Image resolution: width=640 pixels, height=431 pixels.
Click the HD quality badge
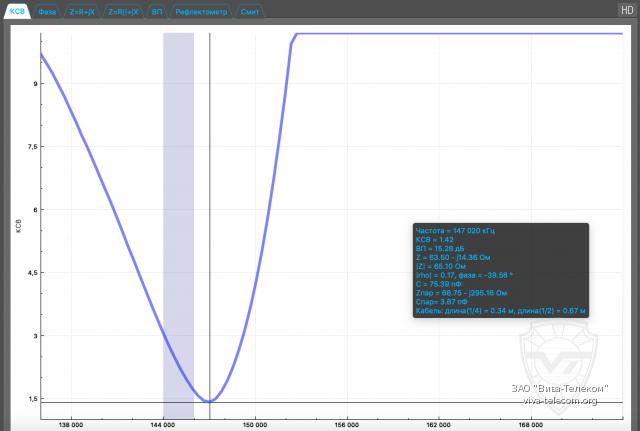point(627,10)
